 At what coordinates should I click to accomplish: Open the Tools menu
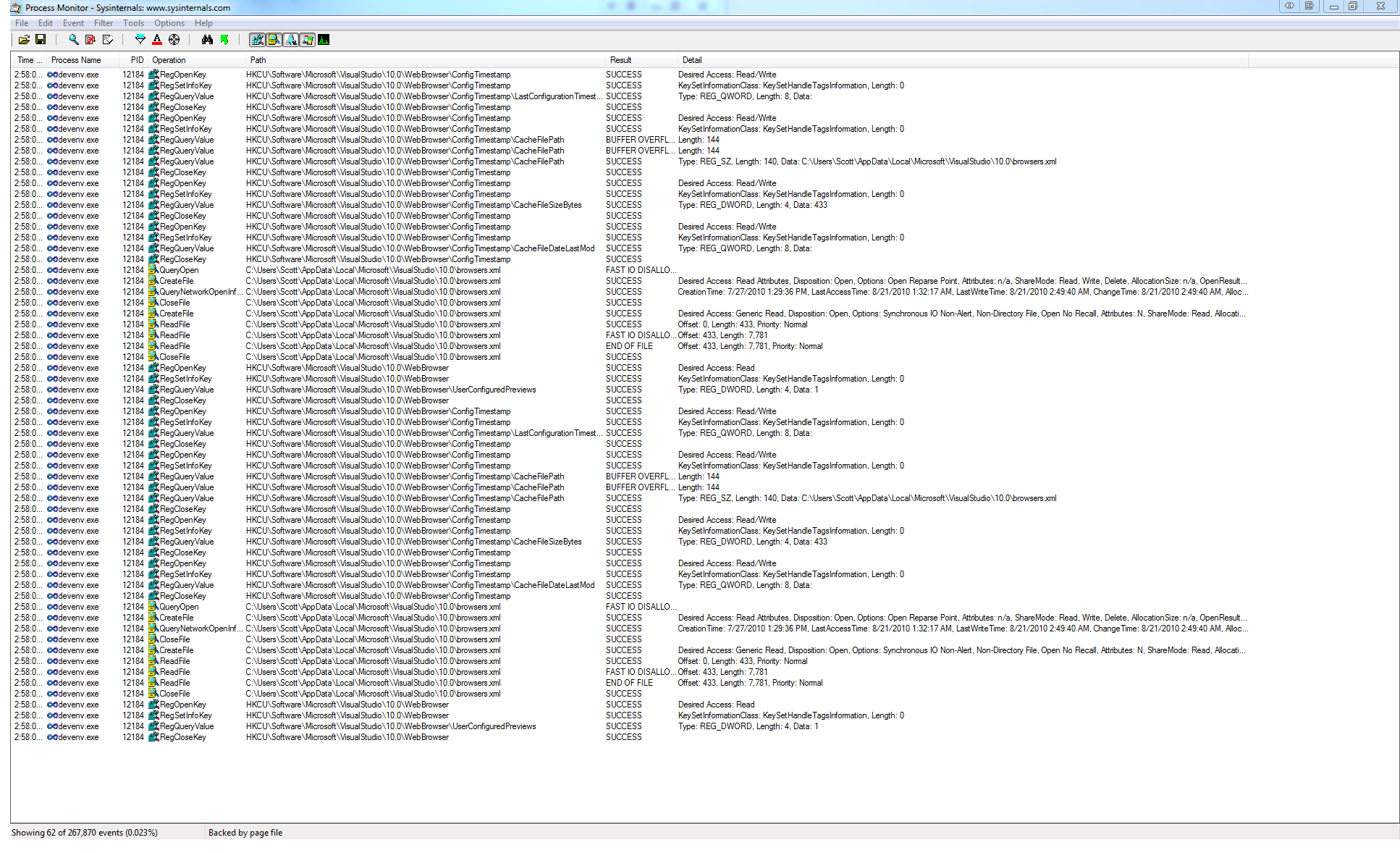pyautogui.click(x=133, y=22)
